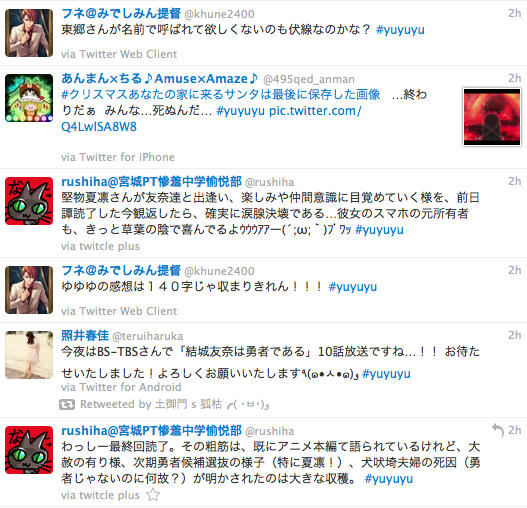
Task: Open khune2400's avatar on the top tweet
Action: pos(29,33)
